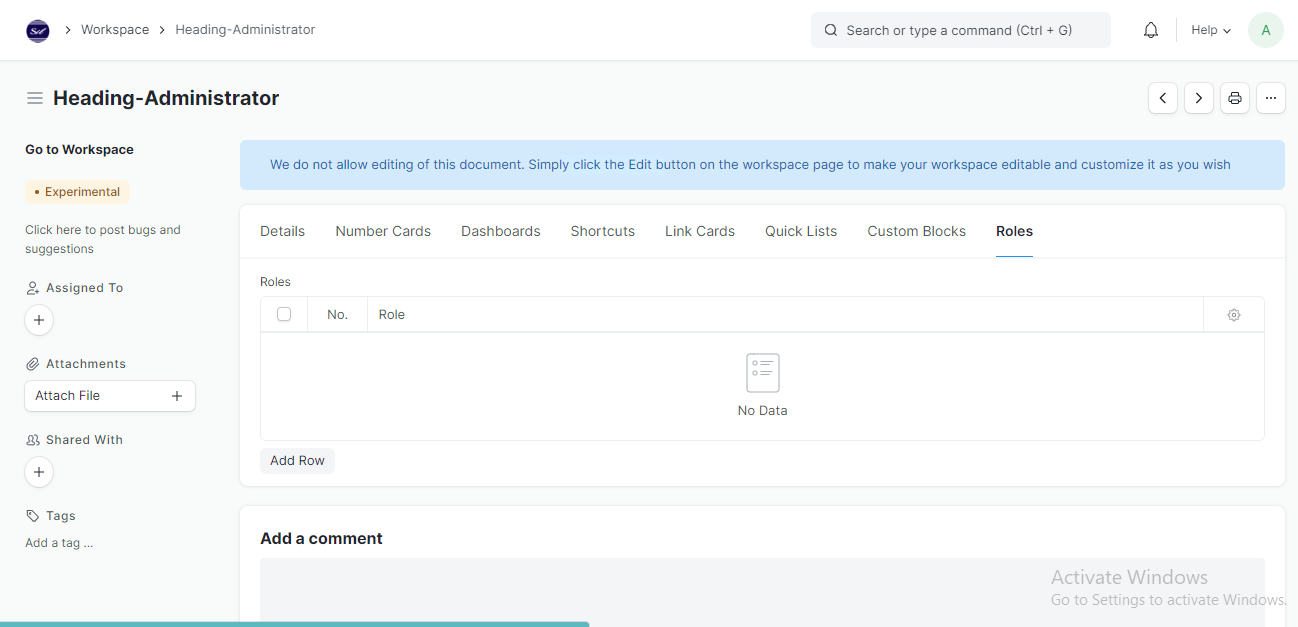
Task: Open the Dashboards tab
Action: 501,231
